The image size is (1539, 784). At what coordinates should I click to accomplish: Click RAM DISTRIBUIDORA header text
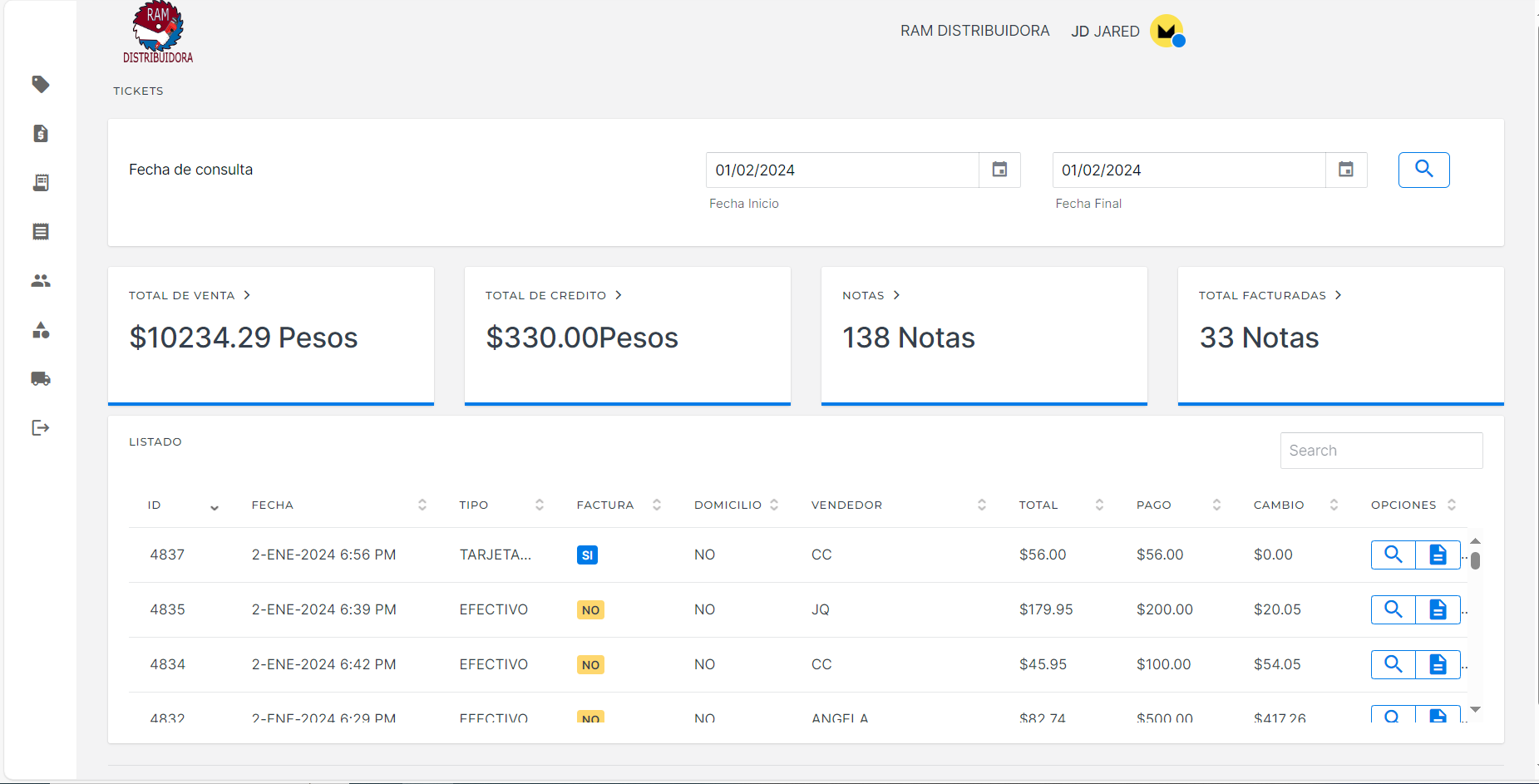click(x=974, y=31)
